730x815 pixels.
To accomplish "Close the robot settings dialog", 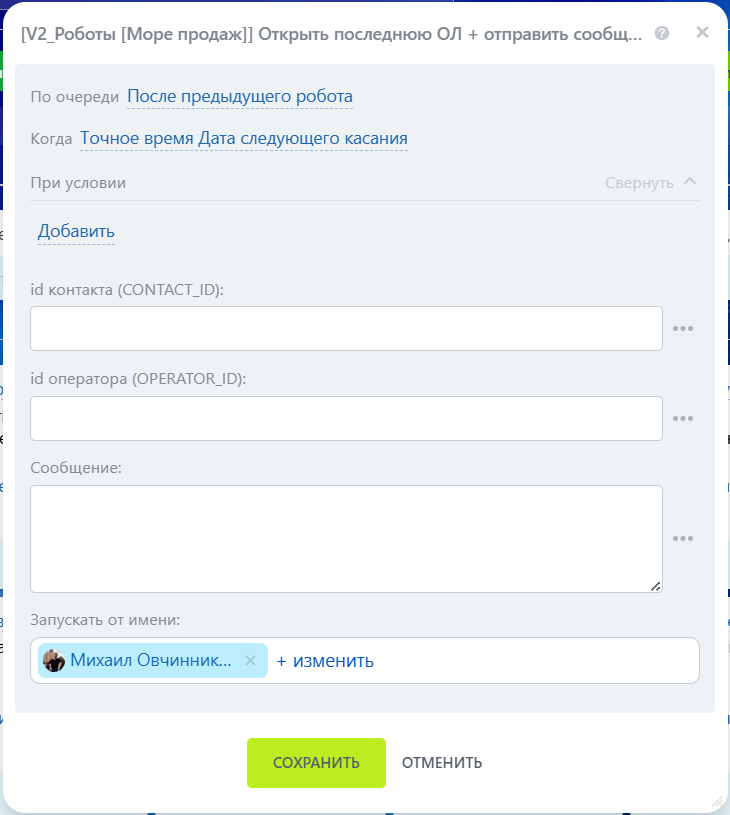I will (x=702, y=32).
